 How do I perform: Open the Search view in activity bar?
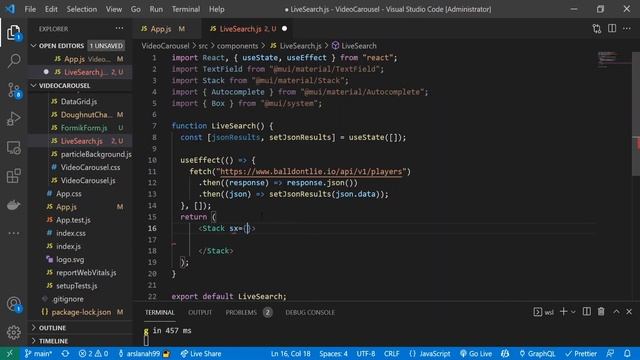point(13,61)
